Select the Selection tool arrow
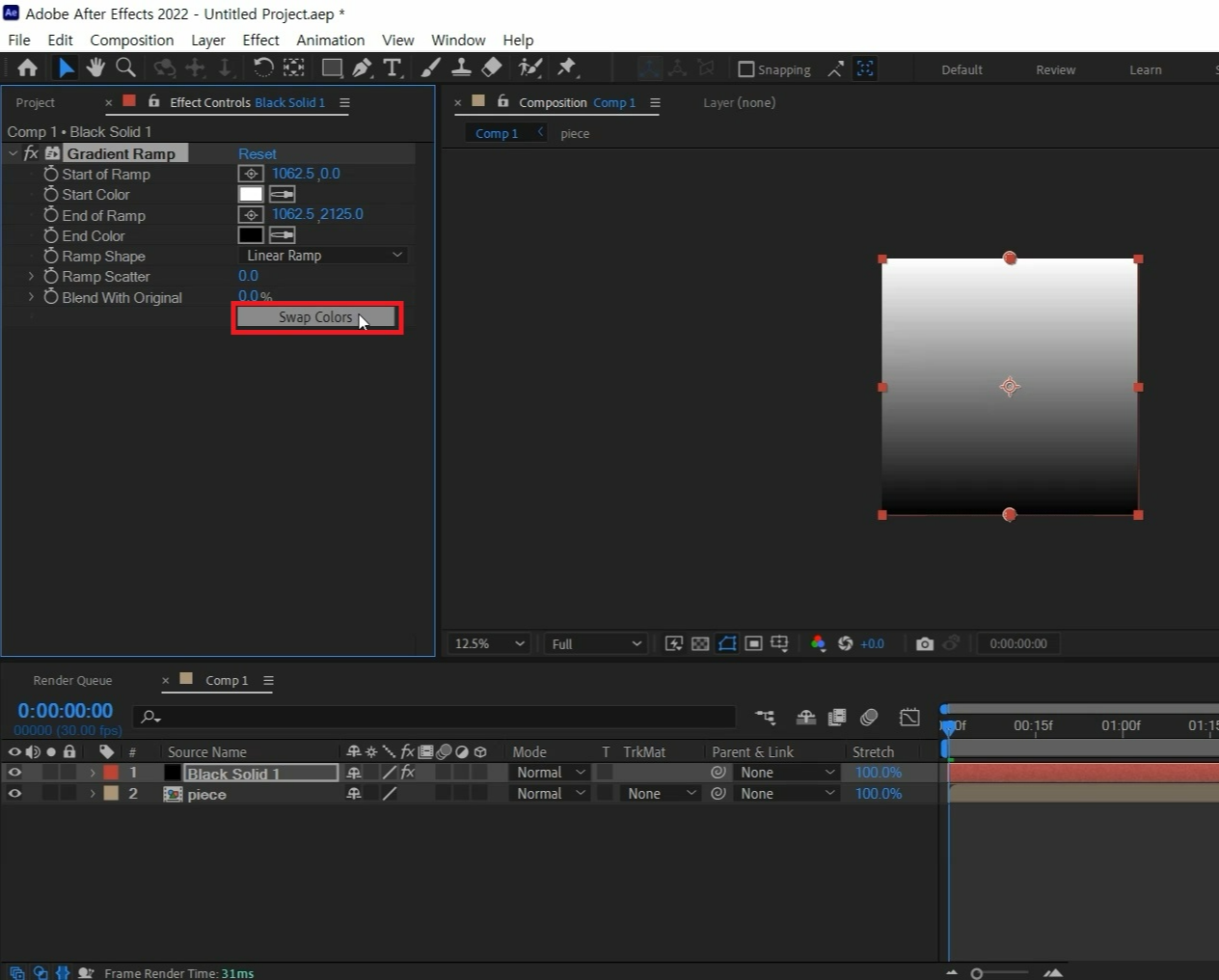This screenshot has width=1219, height=980. pyautogui.click(x=65, y=68)
